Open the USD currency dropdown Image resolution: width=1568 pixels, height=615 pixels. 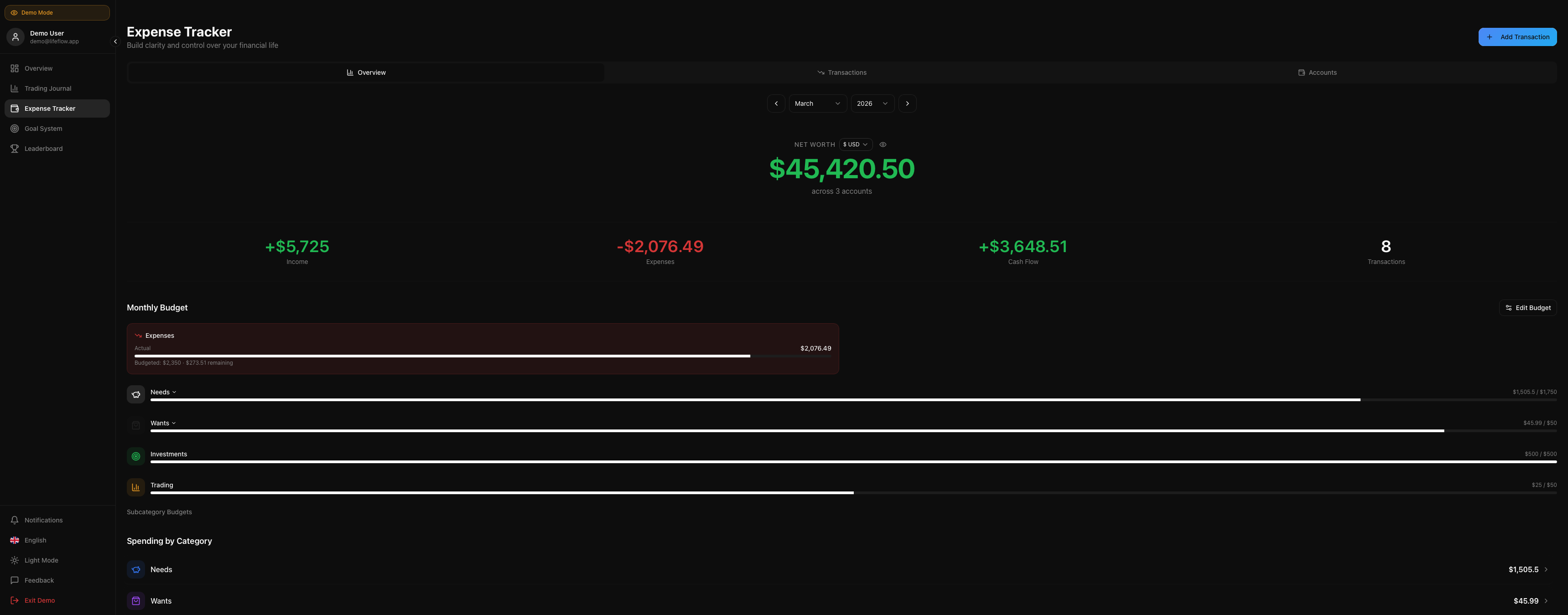(855, 145)
